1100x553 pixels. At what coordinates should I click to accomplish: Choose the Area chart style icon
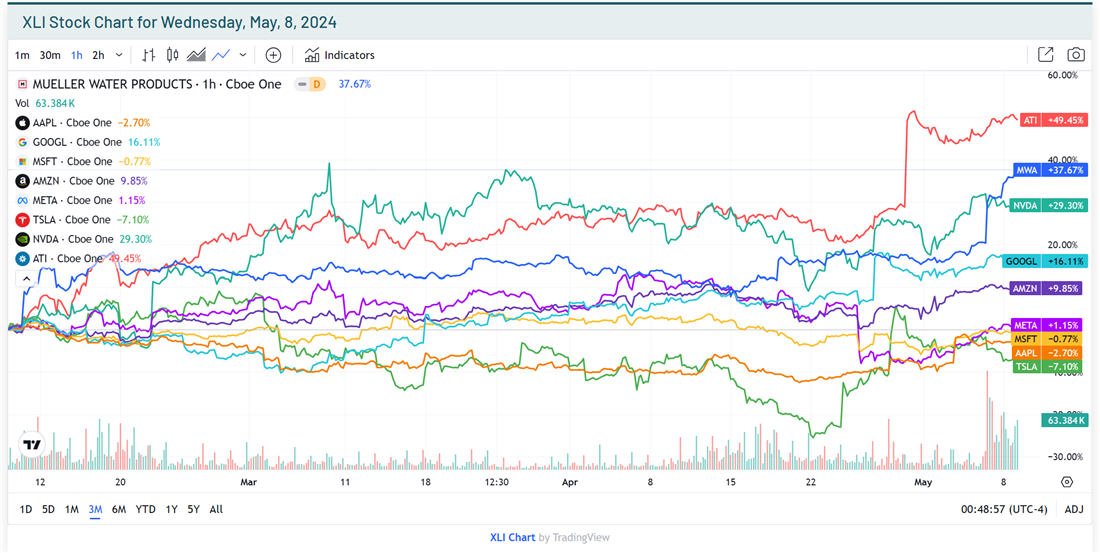pos(196,55)
